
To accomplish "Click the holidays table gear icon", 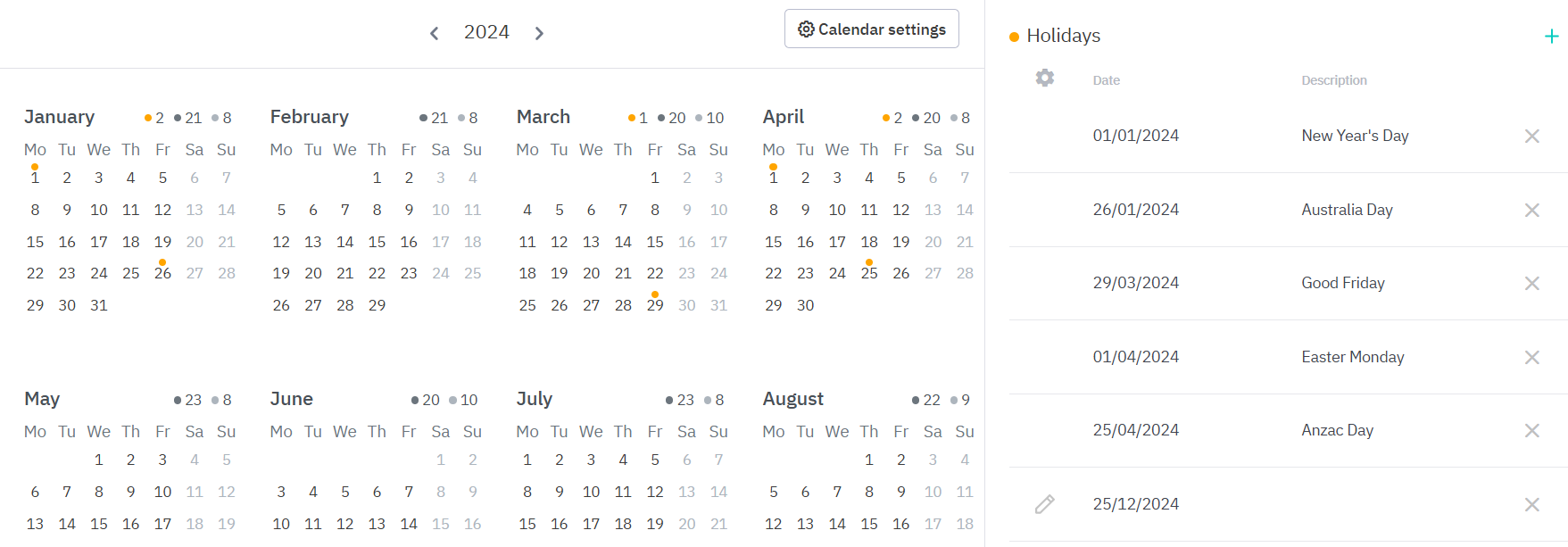I will click(1044, 79).
